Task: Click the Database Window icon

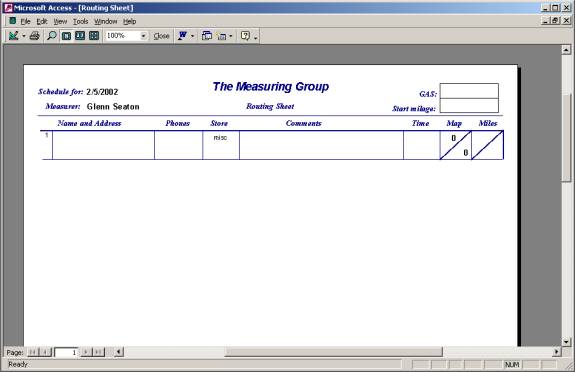Action: [207, 36]
